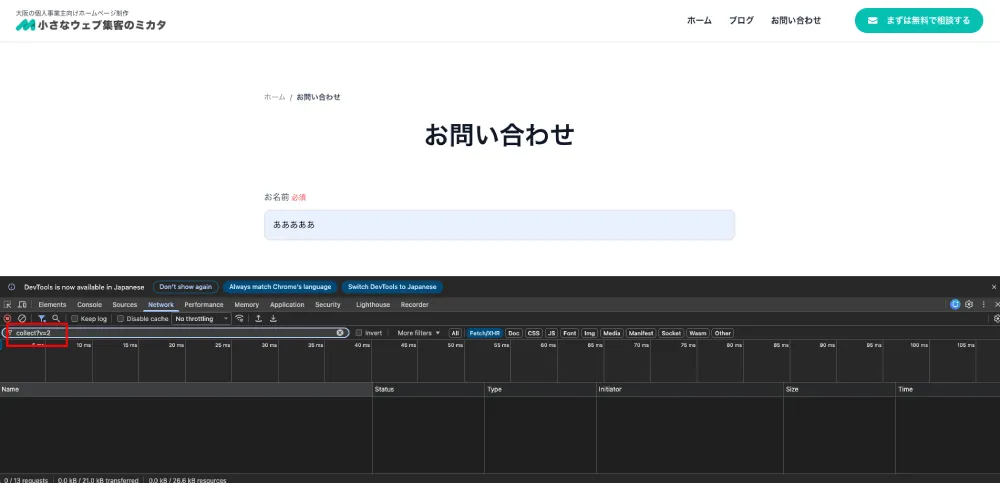The image size is (1000, 483).
Task: Click the export HAR download icon
Action: coord(273,318)
